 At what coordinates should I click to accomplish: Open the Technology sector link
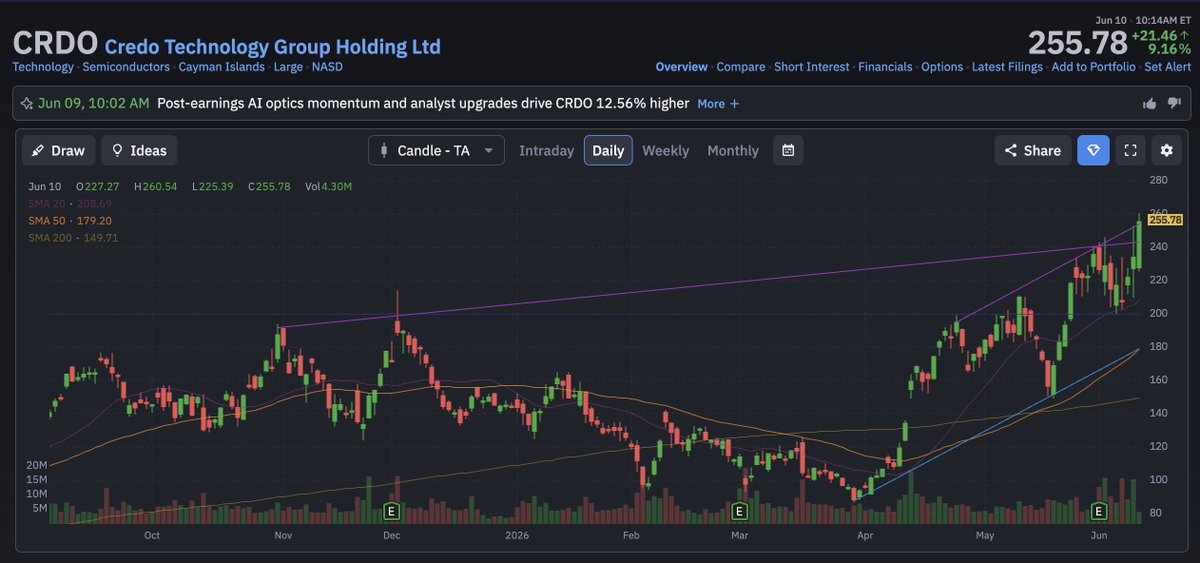tap(43, 67)
